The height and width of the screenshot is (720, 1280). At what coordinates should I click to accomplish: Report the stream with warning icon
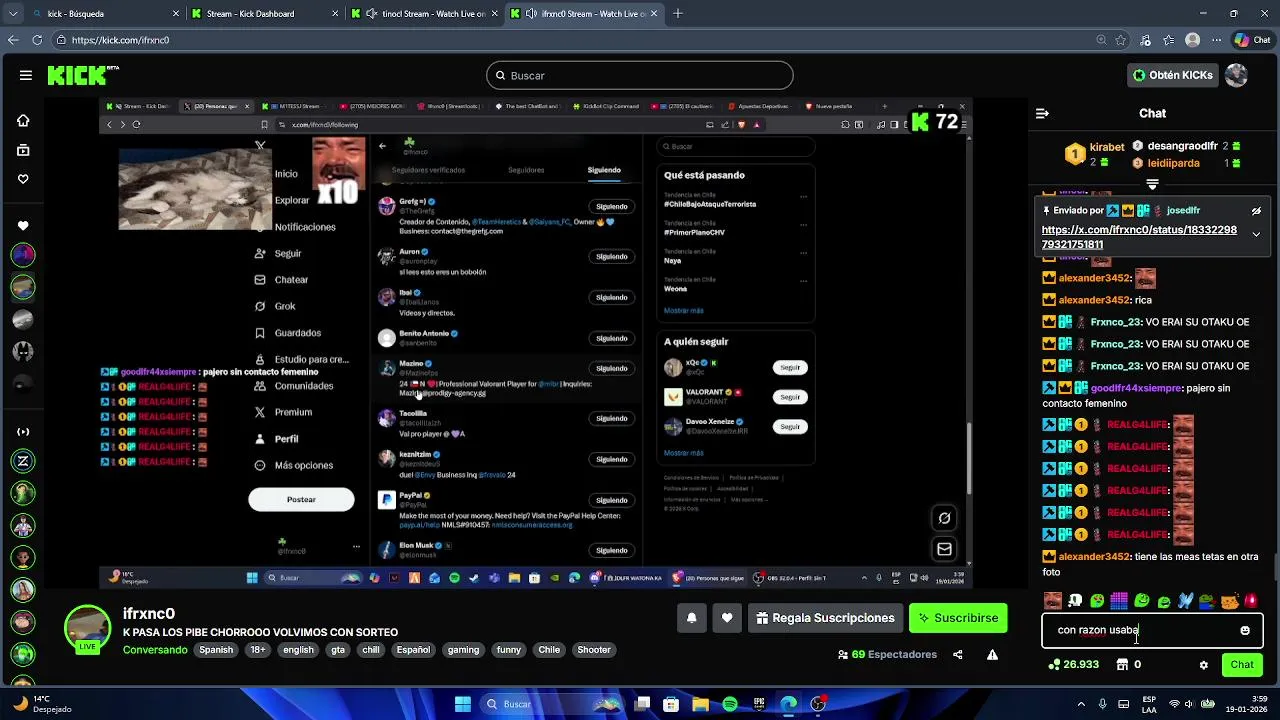click(x=992, y=655)
